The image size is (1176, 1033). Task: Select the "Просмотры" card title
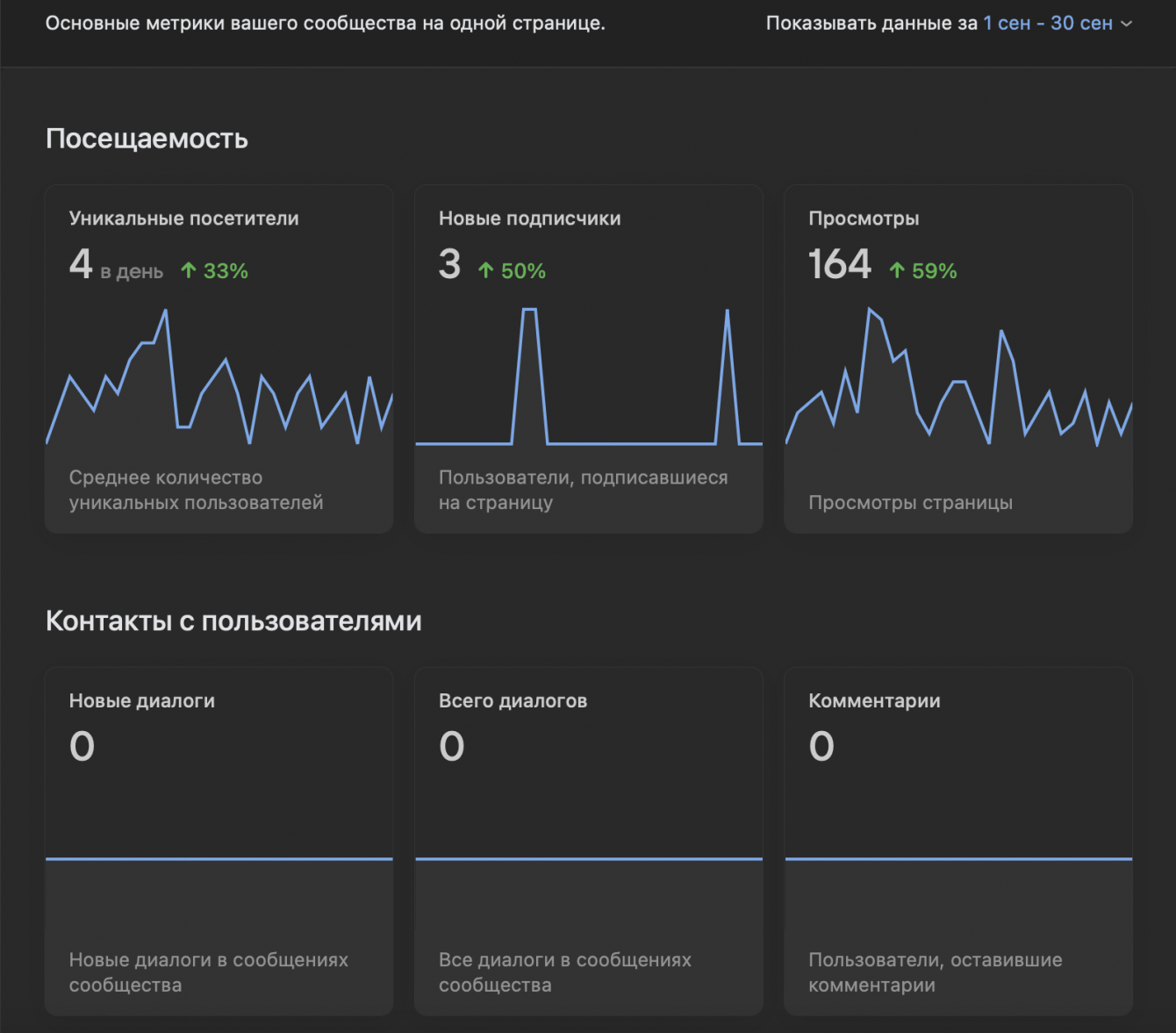(x=864, y=219)
